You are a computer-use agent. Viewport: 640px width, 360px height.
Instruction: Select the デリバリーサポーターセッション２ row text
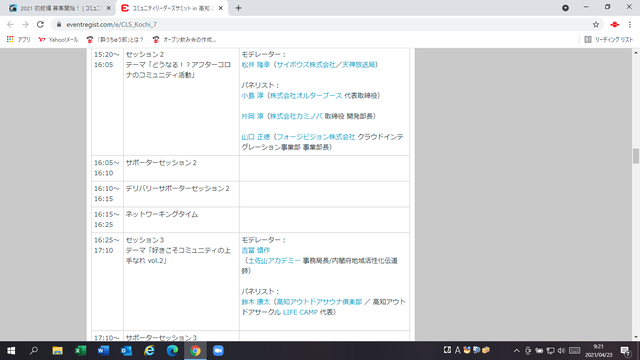tap(177, 188)
